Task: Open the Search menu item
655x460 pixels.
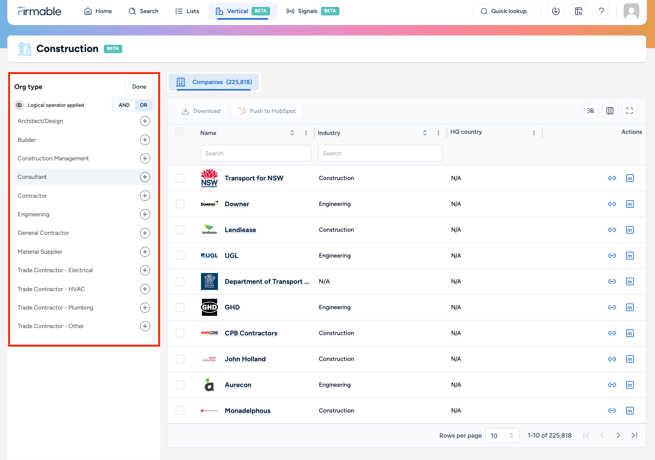Action: coord(143,11)
